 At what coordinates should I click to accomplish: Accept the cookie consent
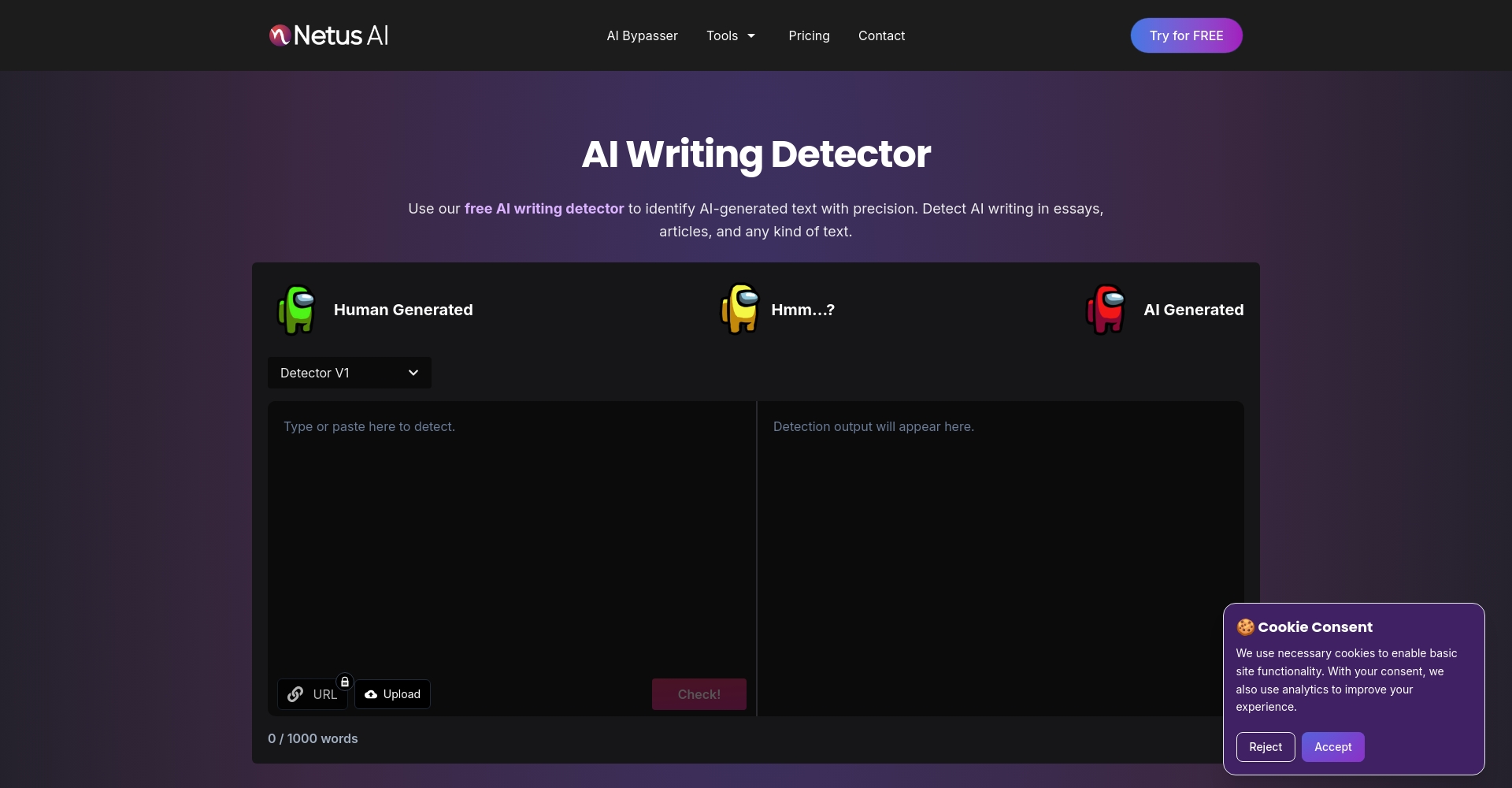click(x=1332, y=747)
